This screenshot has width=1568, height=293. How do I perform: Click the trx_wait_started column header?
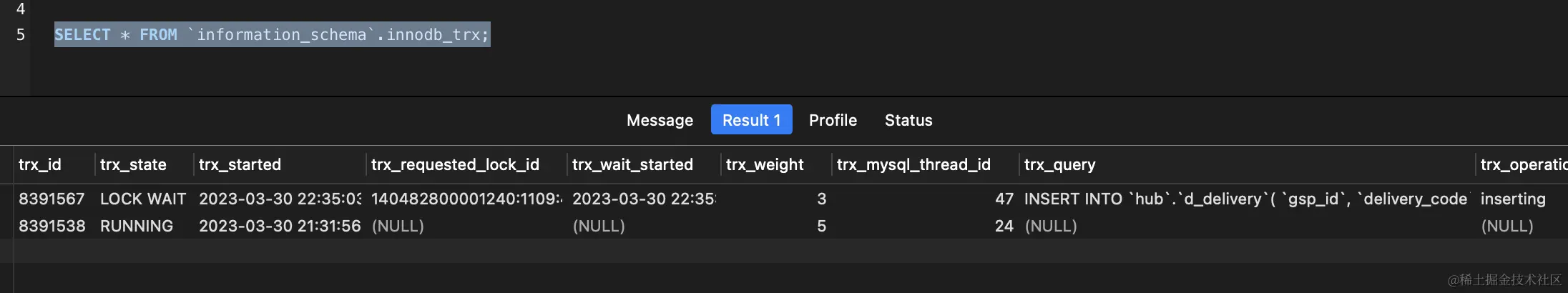(632, 164)
